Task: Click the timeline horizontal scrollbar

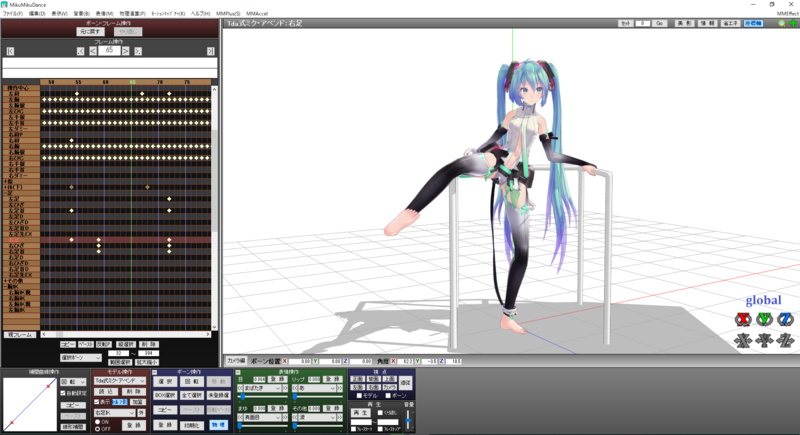Action: point(126,335)
